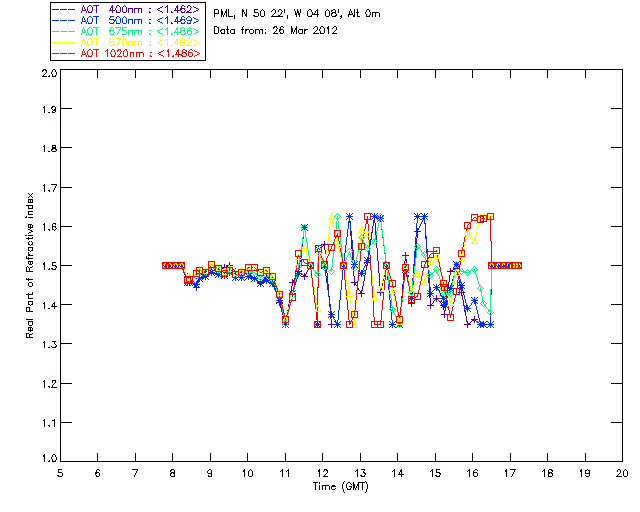Image resolution: width=640 pixels, height=512 pixels.
Task: Click the AOT 1020nm legend entry
Action: pos(126,53)
